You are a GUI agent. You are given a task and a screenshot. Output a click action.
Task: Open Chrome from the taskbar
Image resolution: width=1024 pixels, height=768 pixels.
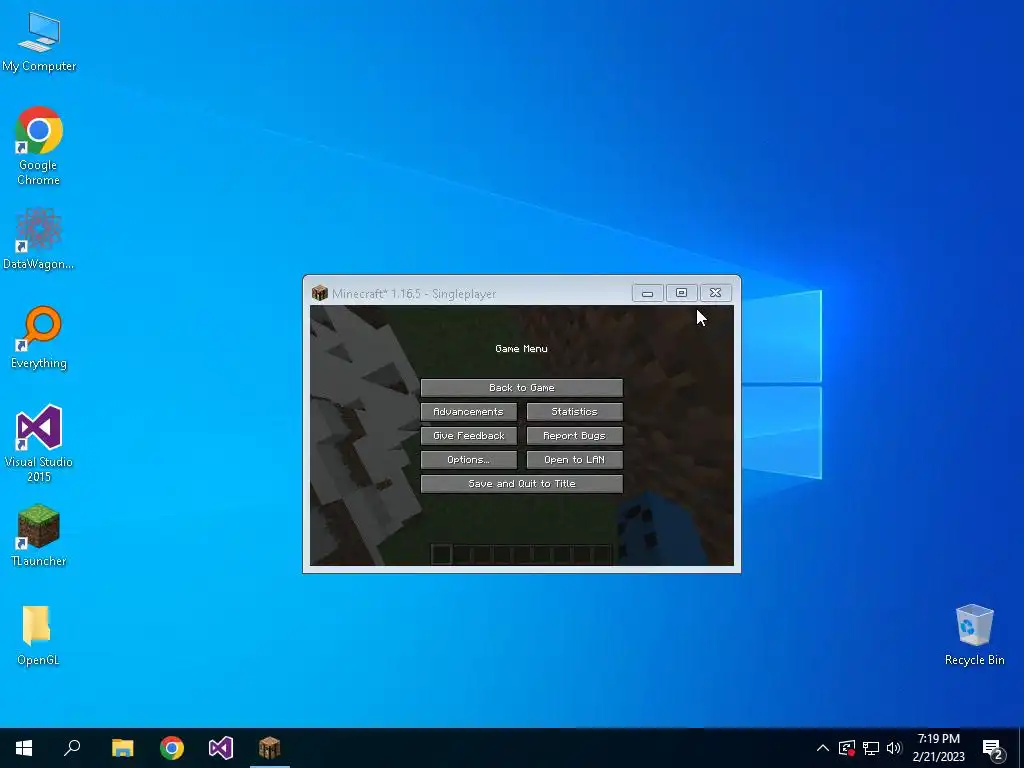172,748
